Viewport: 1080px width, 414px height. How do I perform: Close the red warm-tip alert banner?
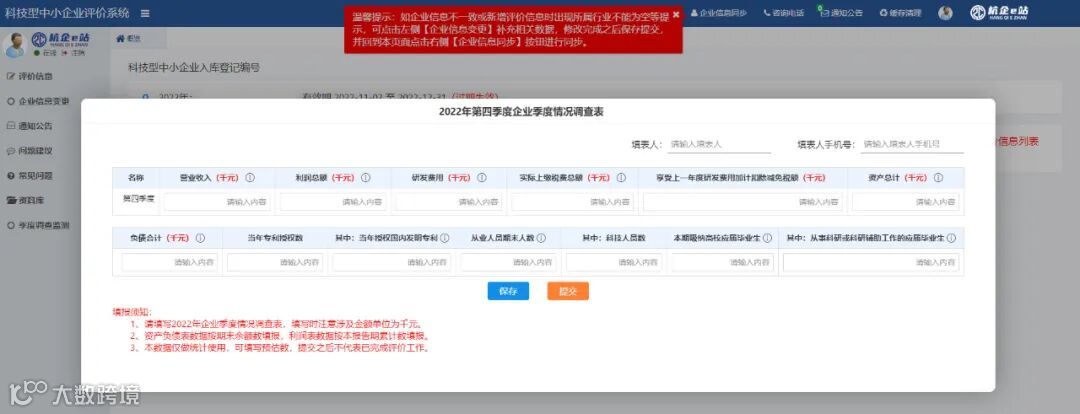coord(676,14)
